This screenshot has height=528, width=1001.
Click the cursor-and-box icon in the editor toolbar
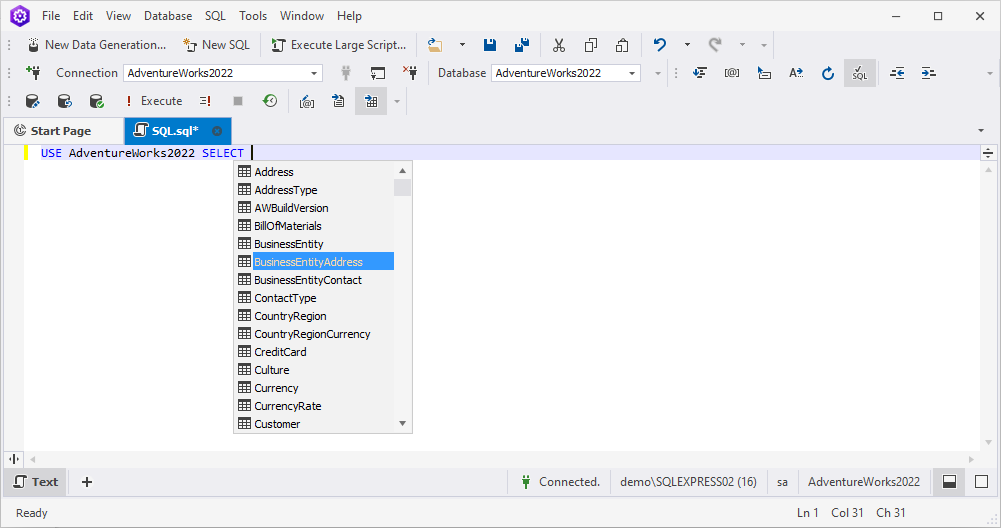point(764,73)
